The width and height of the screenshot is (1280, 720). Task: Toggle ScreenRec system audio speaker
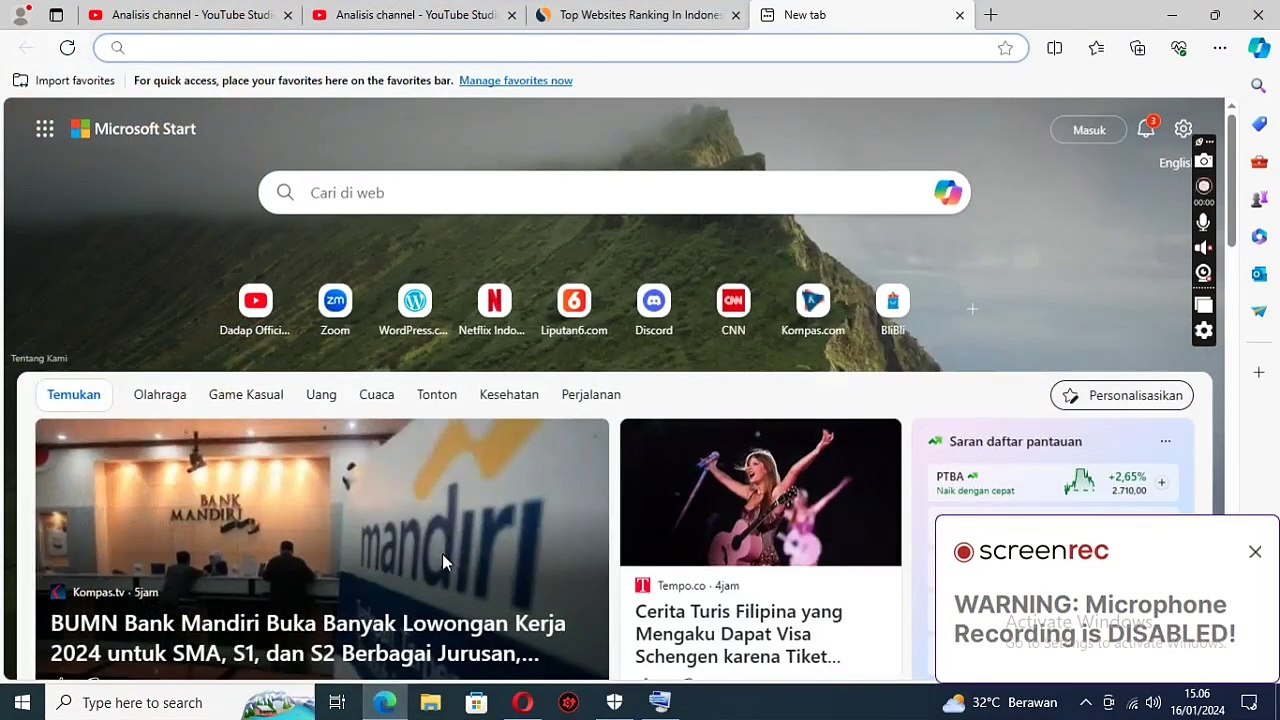point(1204,247)
